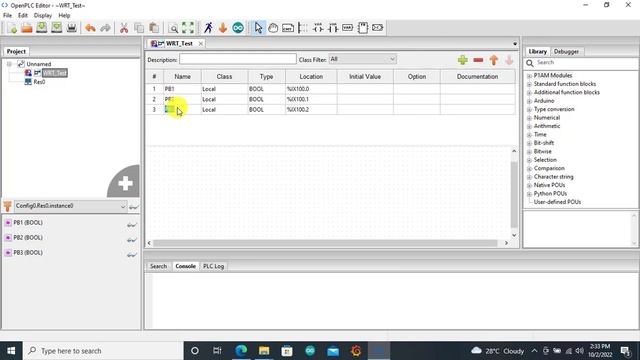Open the Help menu

[64, 15]
